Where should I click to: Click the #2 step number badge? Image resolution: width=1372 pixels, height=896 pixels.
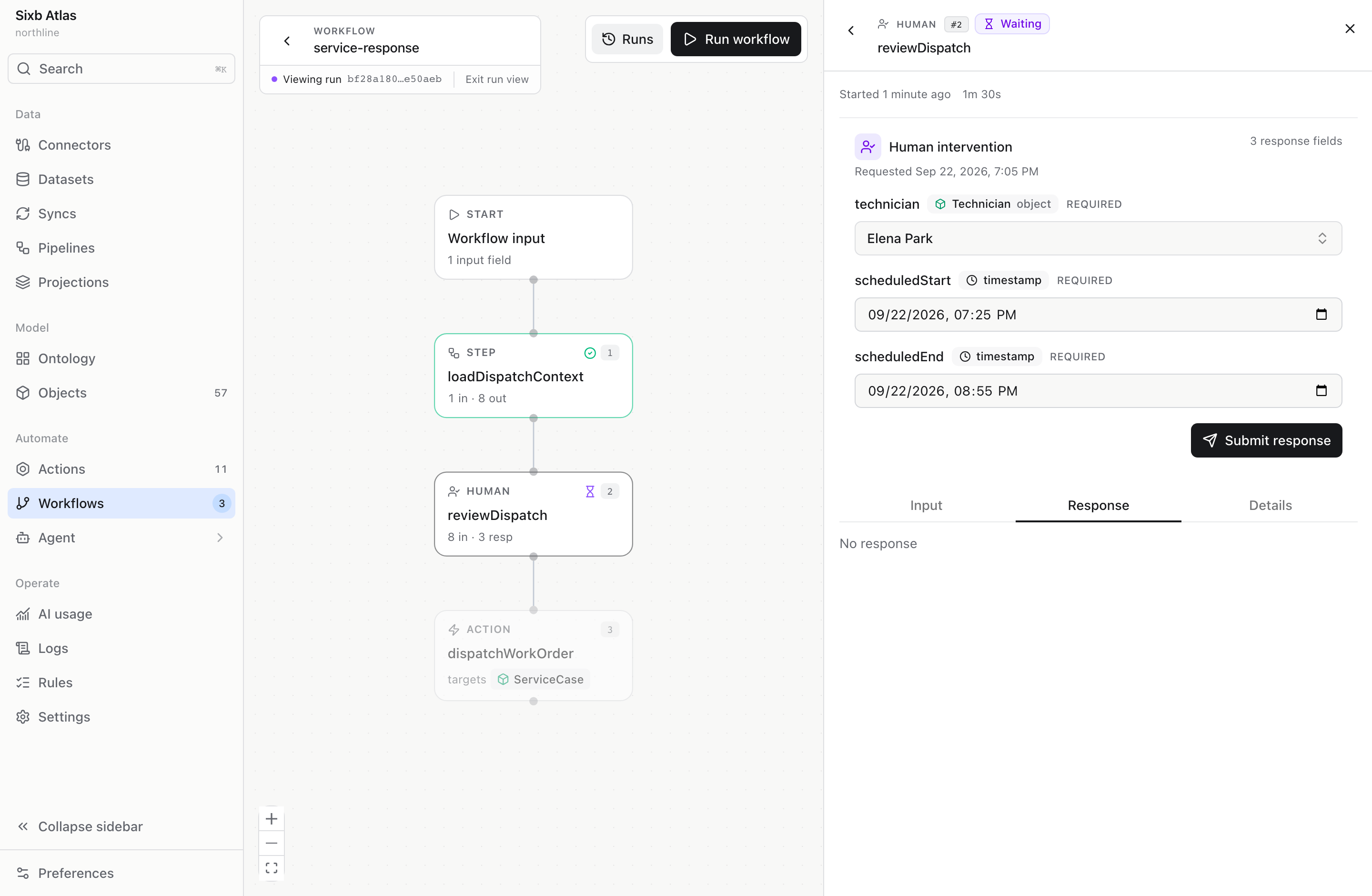(957, 24)
